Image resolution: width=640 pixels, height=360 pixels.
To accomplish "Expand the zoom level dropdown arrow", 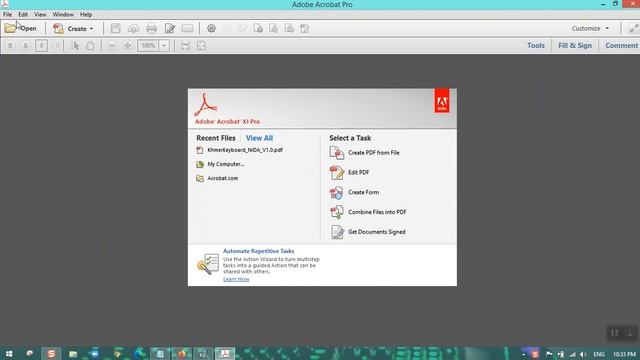I will coord(164,45).
